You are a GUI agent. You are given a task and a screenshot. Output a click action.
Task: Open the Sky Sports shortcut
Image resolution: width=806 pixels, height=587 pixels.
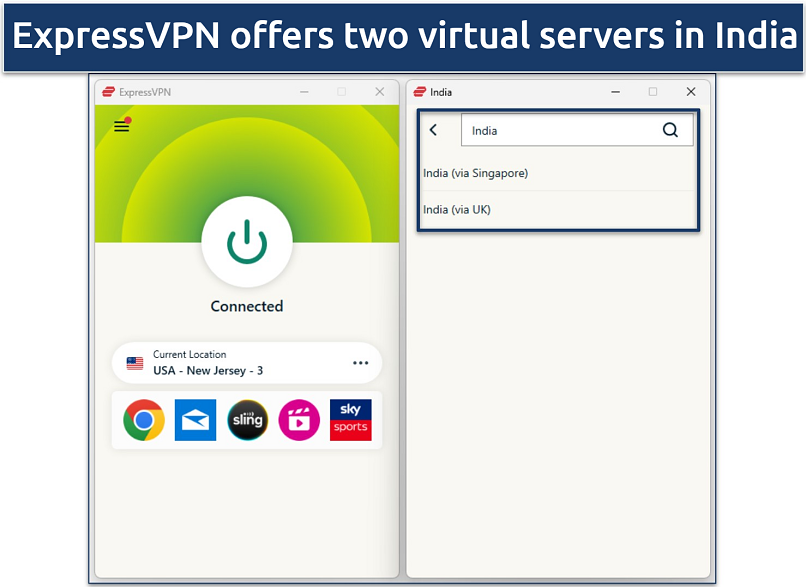350,419
